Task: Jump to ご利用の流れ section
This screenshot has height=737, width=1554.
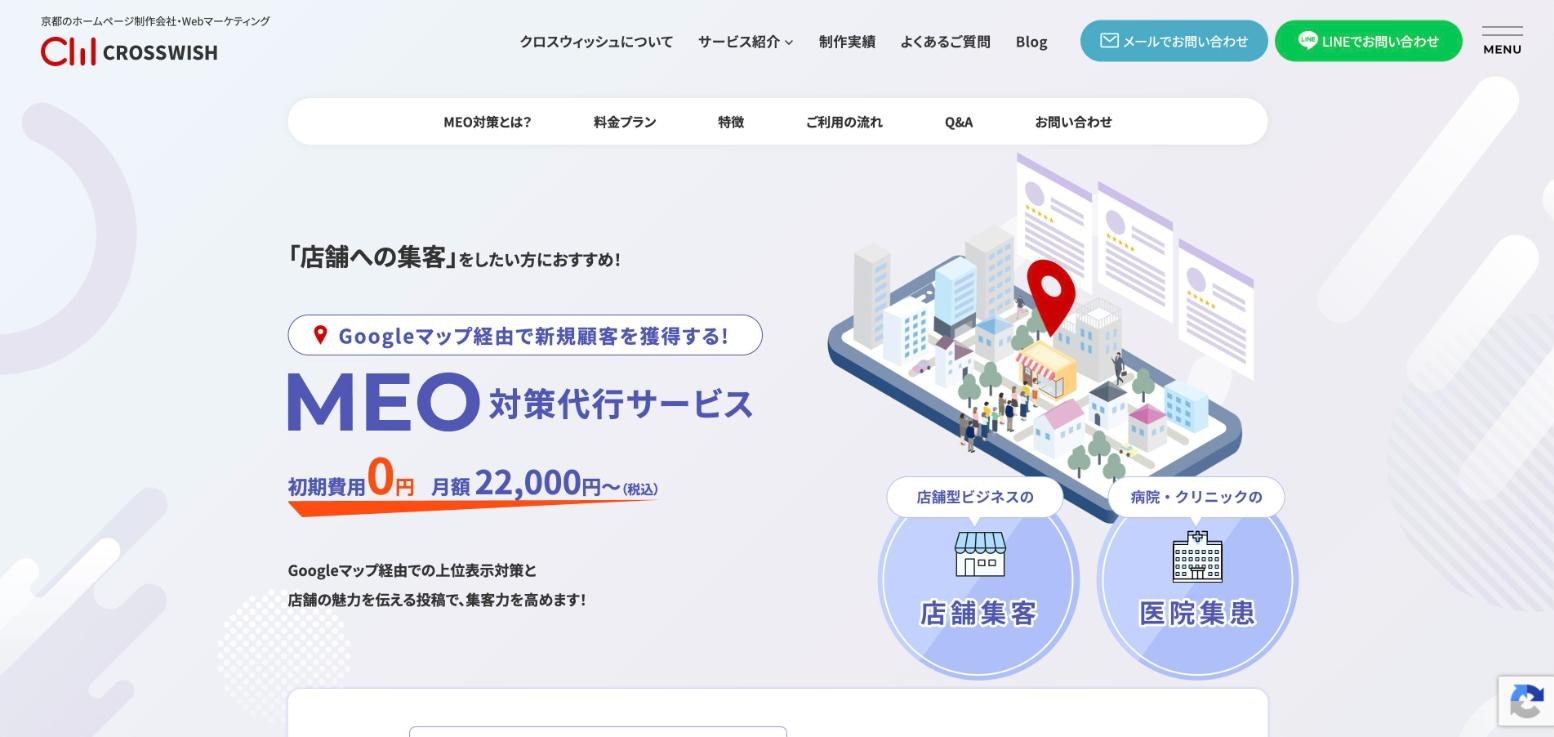Action: pos(844,122)
